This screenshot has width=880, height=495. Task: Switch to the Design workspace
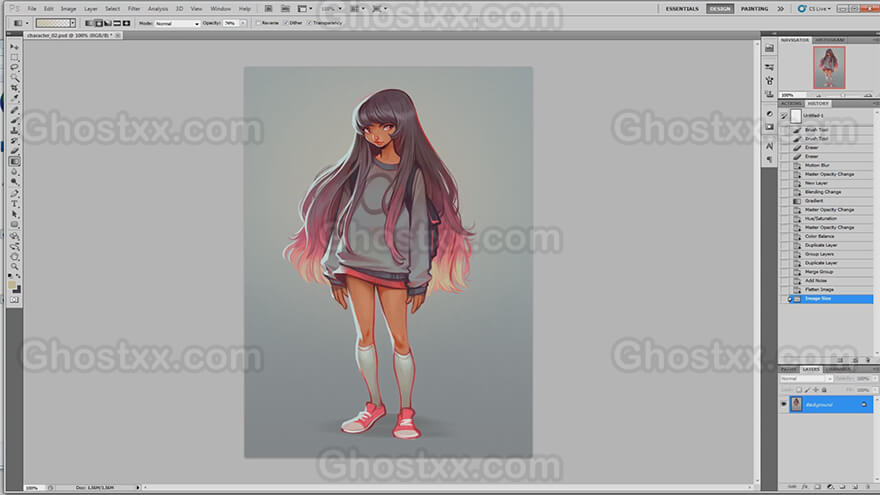tap(720, 9)
